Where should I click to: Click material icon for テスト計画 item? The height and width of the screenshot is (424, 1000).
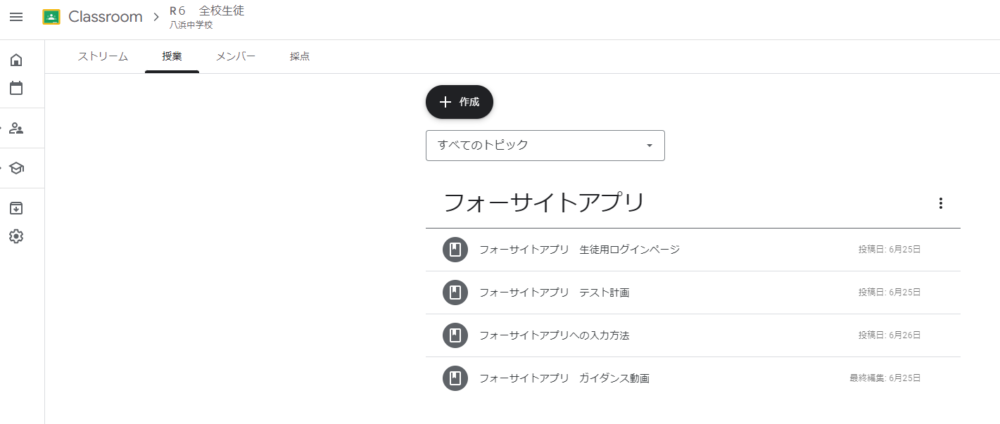(455, 293)
